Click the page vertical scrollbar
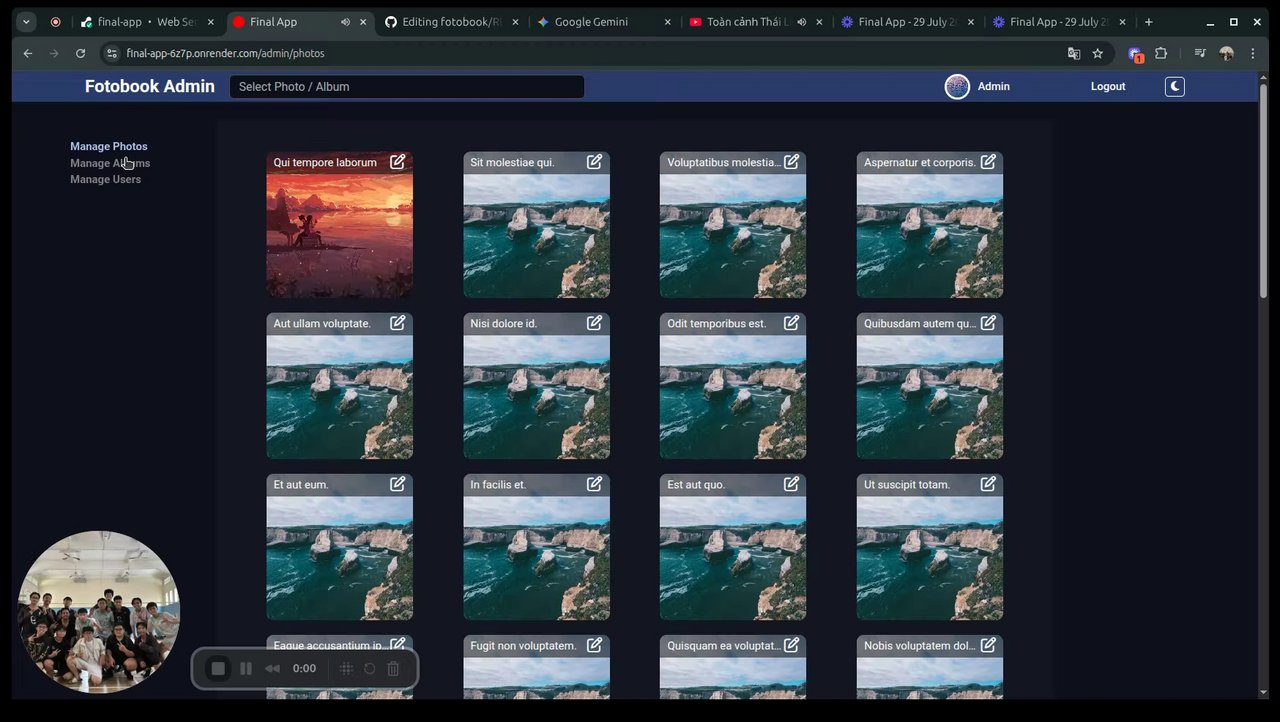 1263,190
